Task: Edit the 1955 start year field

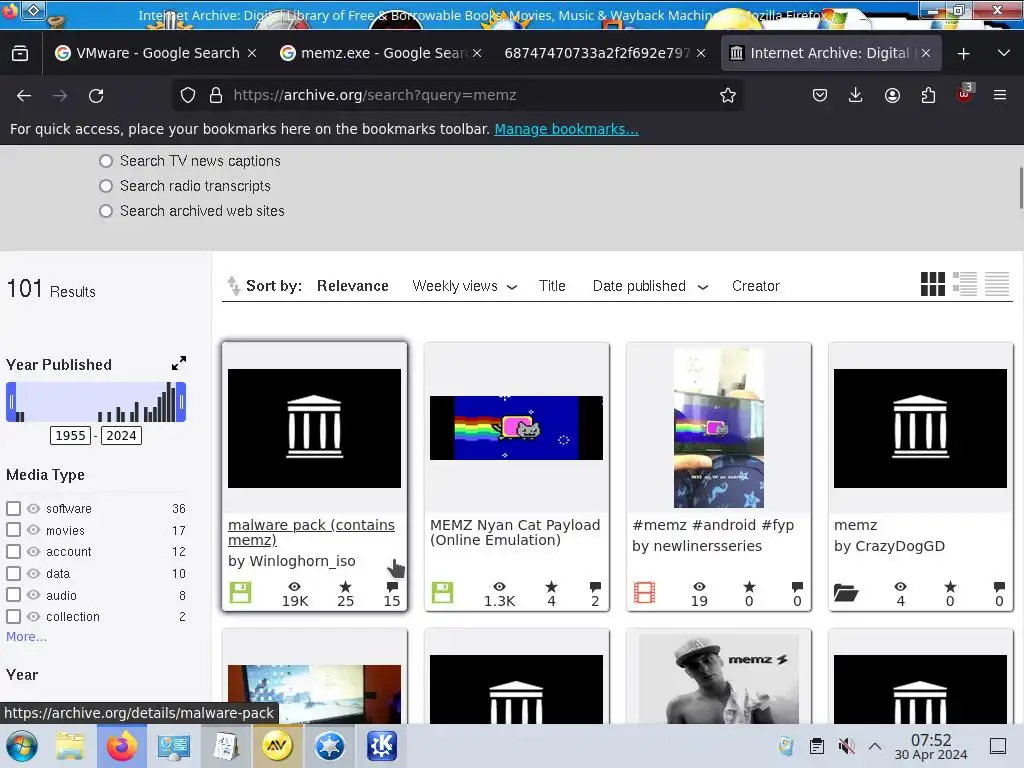Action: coord(71,436)
